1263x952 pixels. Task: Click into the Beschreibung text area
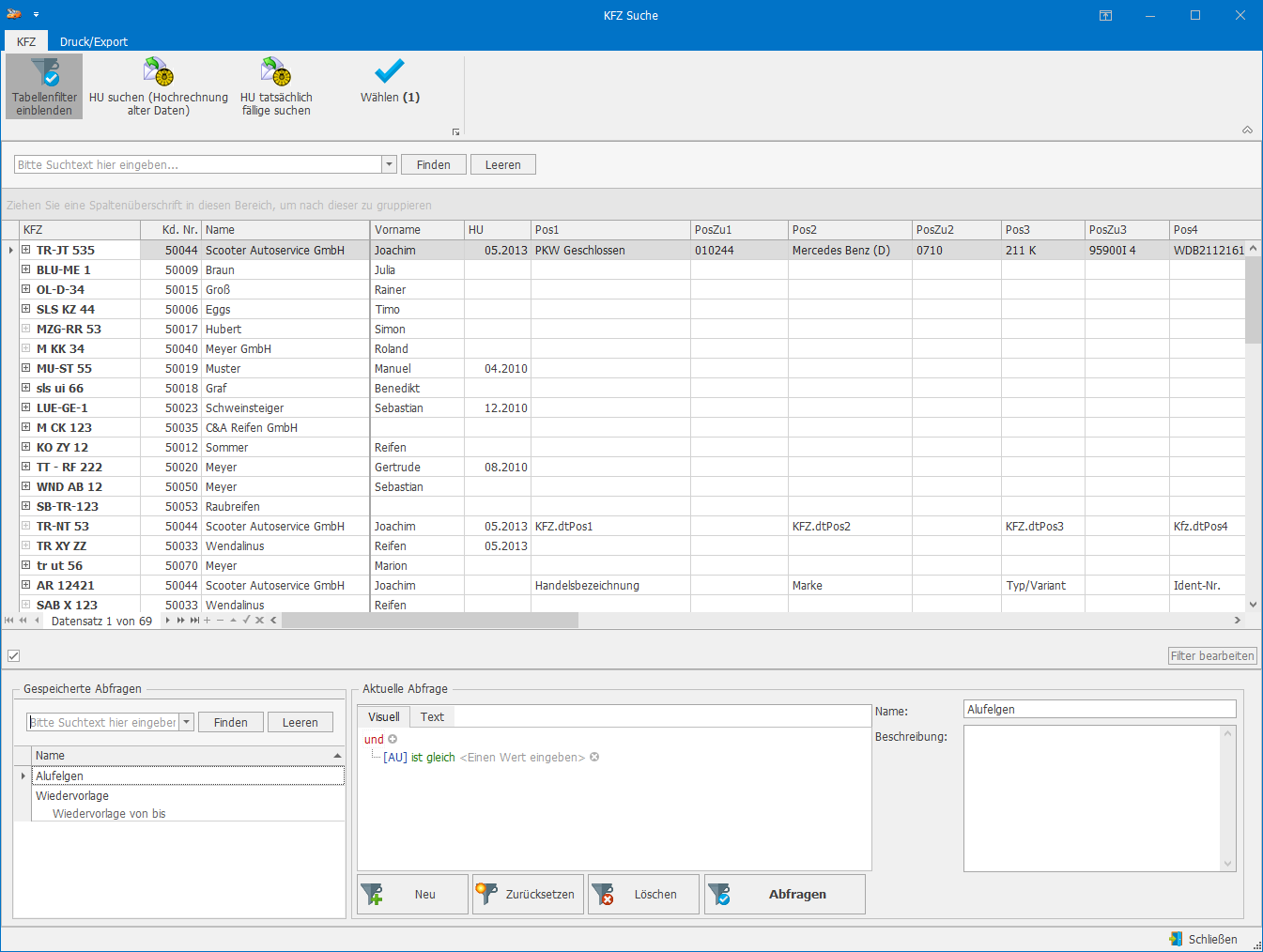1093,799
